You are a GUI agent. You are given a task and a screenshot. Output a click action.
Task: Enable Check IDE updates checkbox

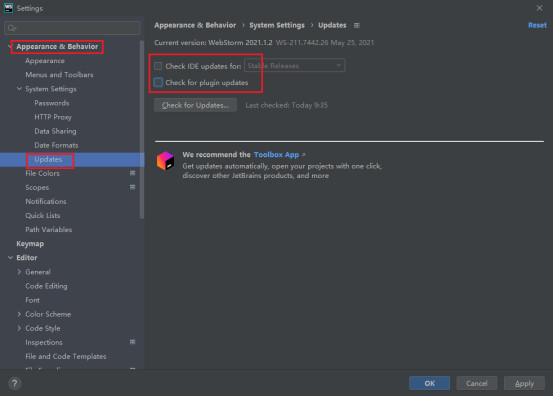158,66
